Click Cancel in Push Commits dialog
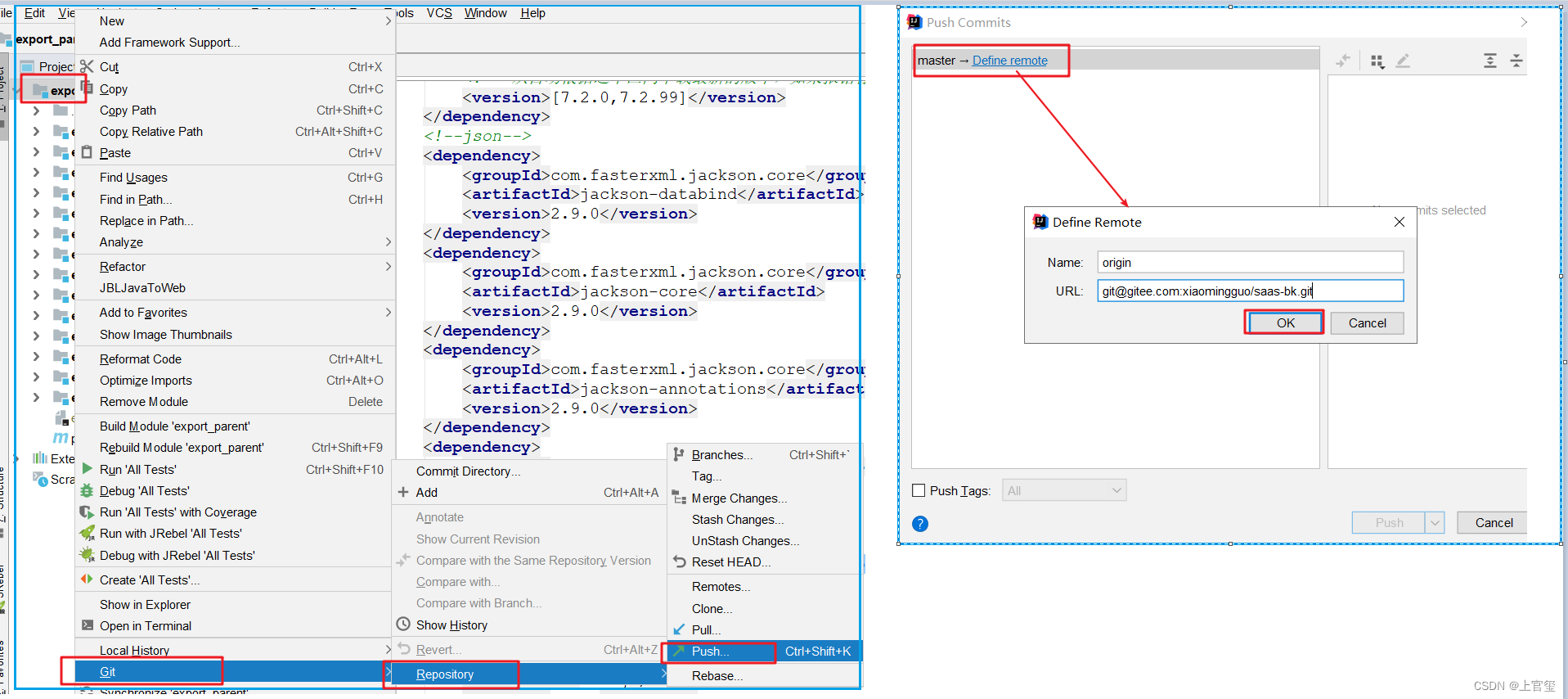 (1494, 523)
